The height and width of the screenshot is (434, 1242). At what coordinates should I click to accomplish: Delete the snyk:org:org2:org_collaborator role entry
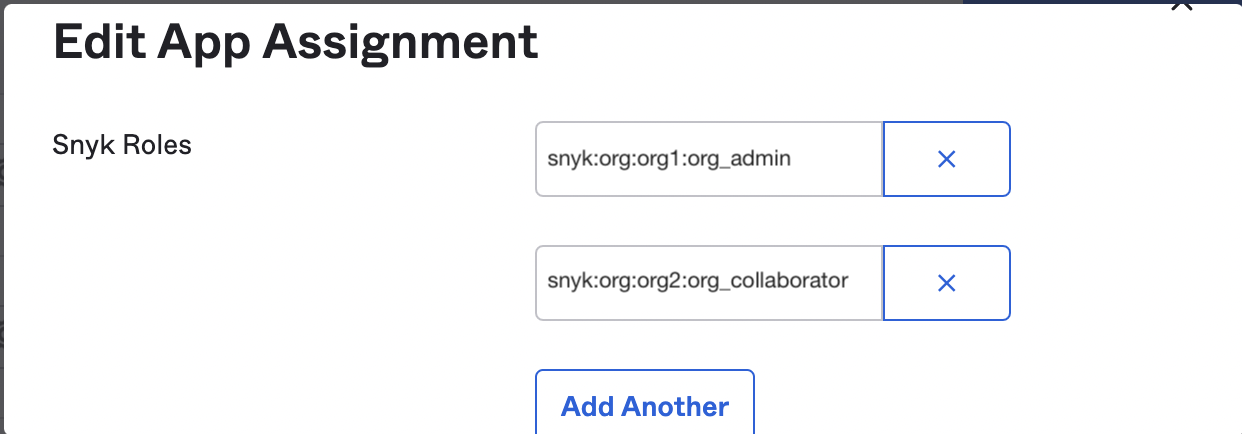[946, 283]
